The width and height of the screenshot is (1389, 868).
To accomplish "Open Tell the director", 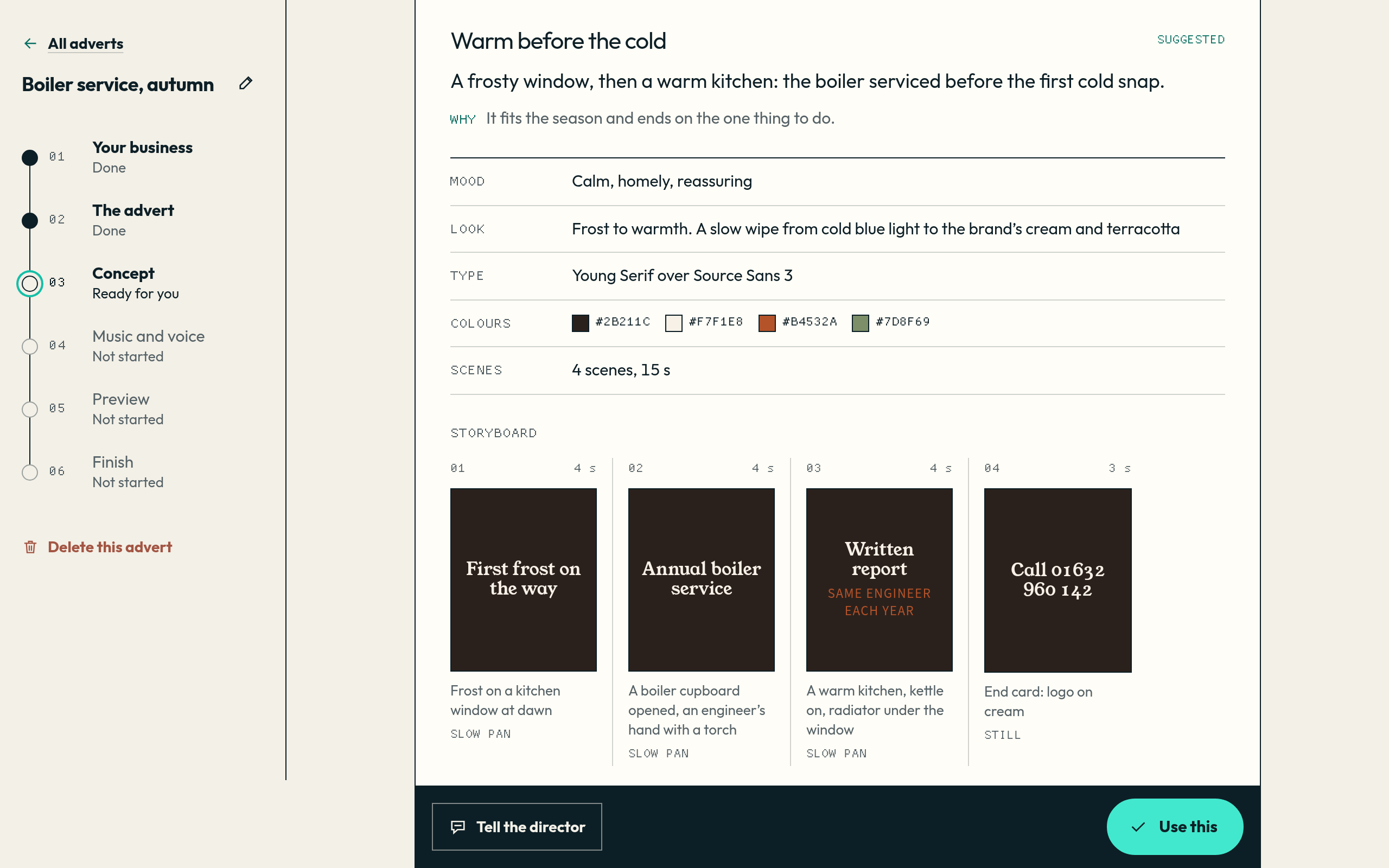I will point(517,827).
